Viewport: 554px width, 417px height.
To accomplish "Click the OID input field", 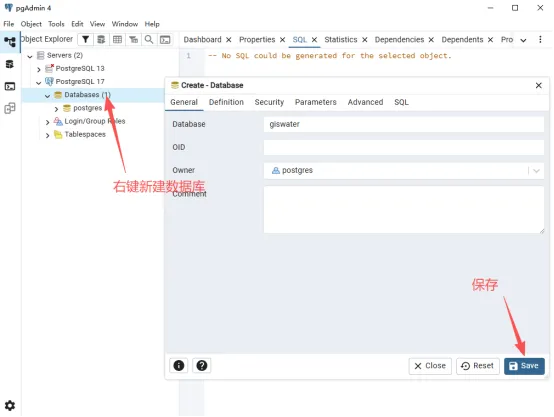I will (x=403, y=147).
